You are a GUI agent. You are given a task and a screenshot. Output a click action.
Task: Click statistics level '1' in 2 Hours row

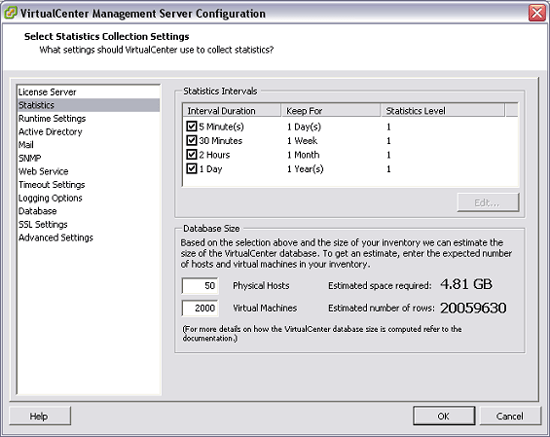click(x=389, y=155)
